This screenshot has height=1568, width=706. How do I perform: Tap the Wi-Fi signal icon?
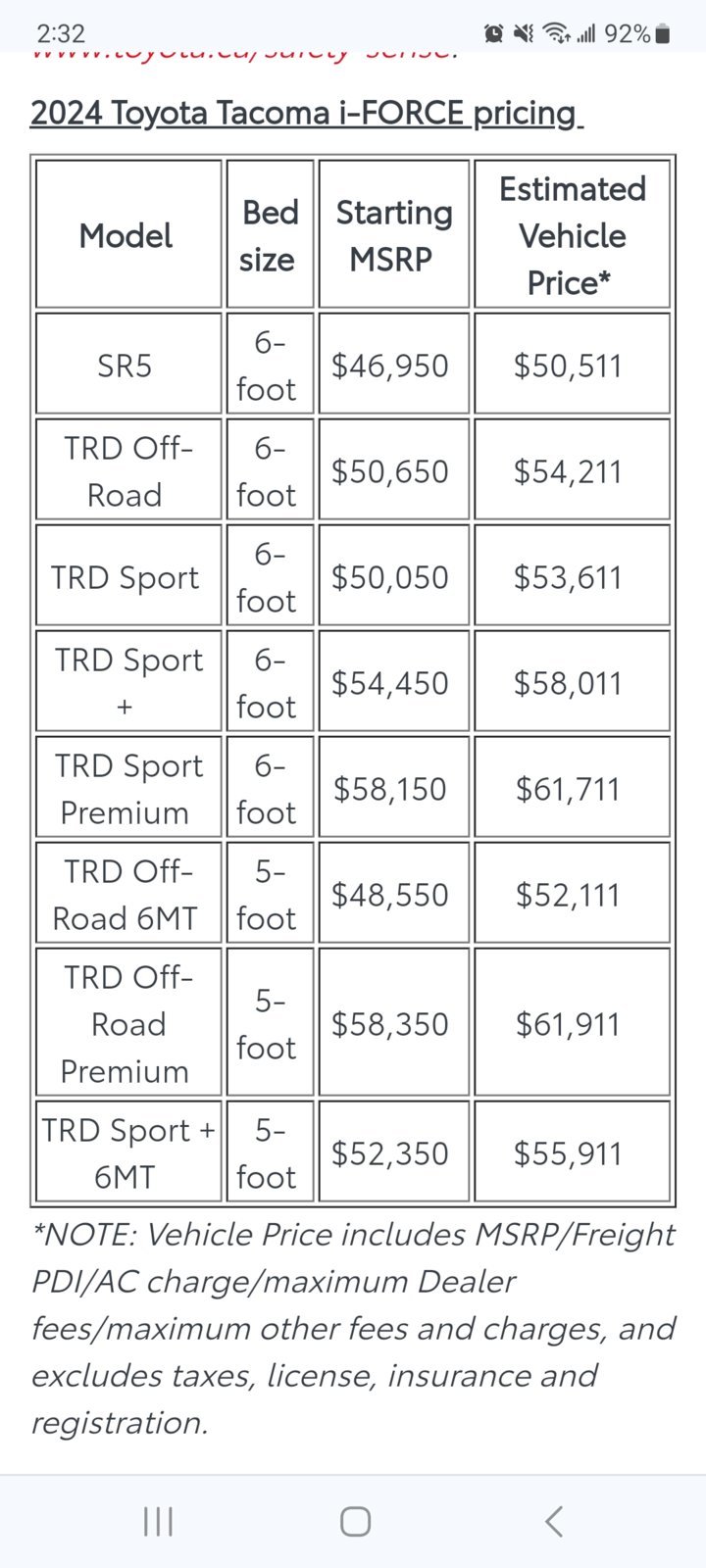[557, 34]
